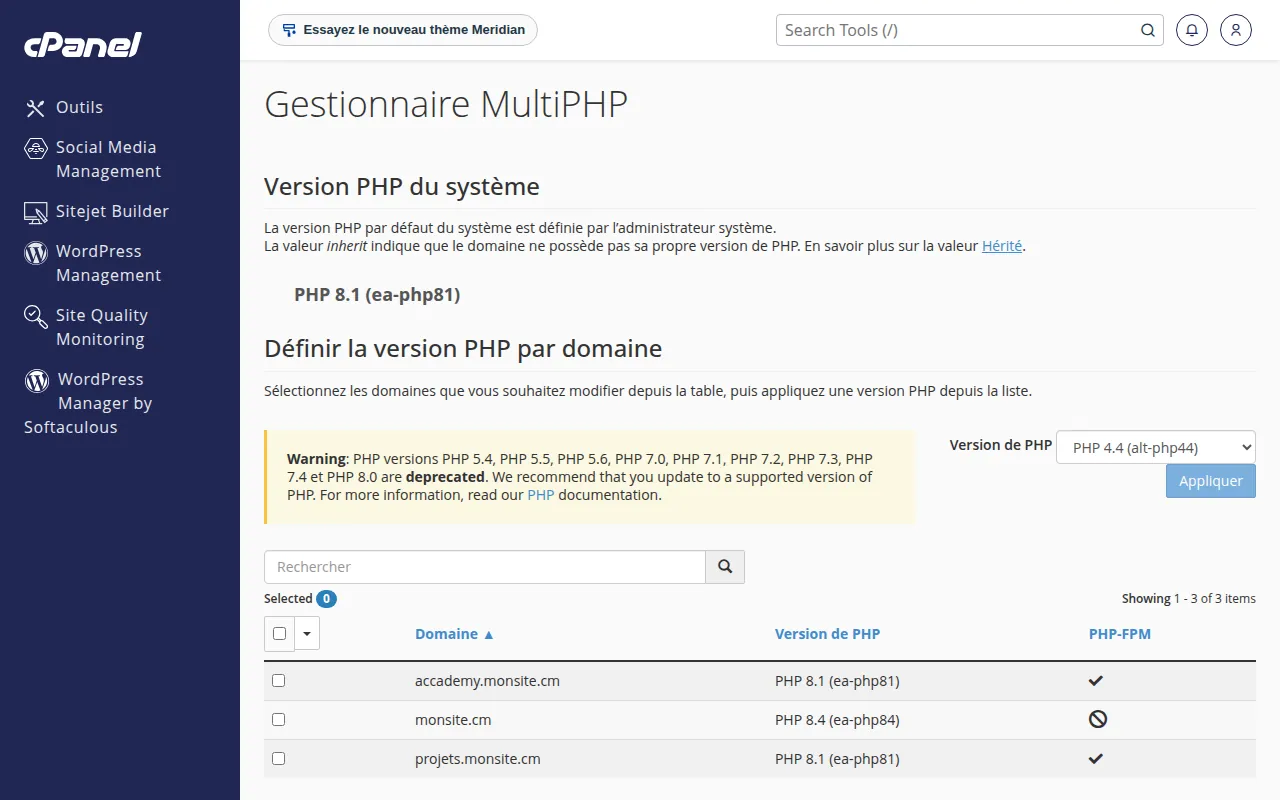Click the Appliquer button
The height and width of the screenshot is (800, 1280).
pos(1211,481)
